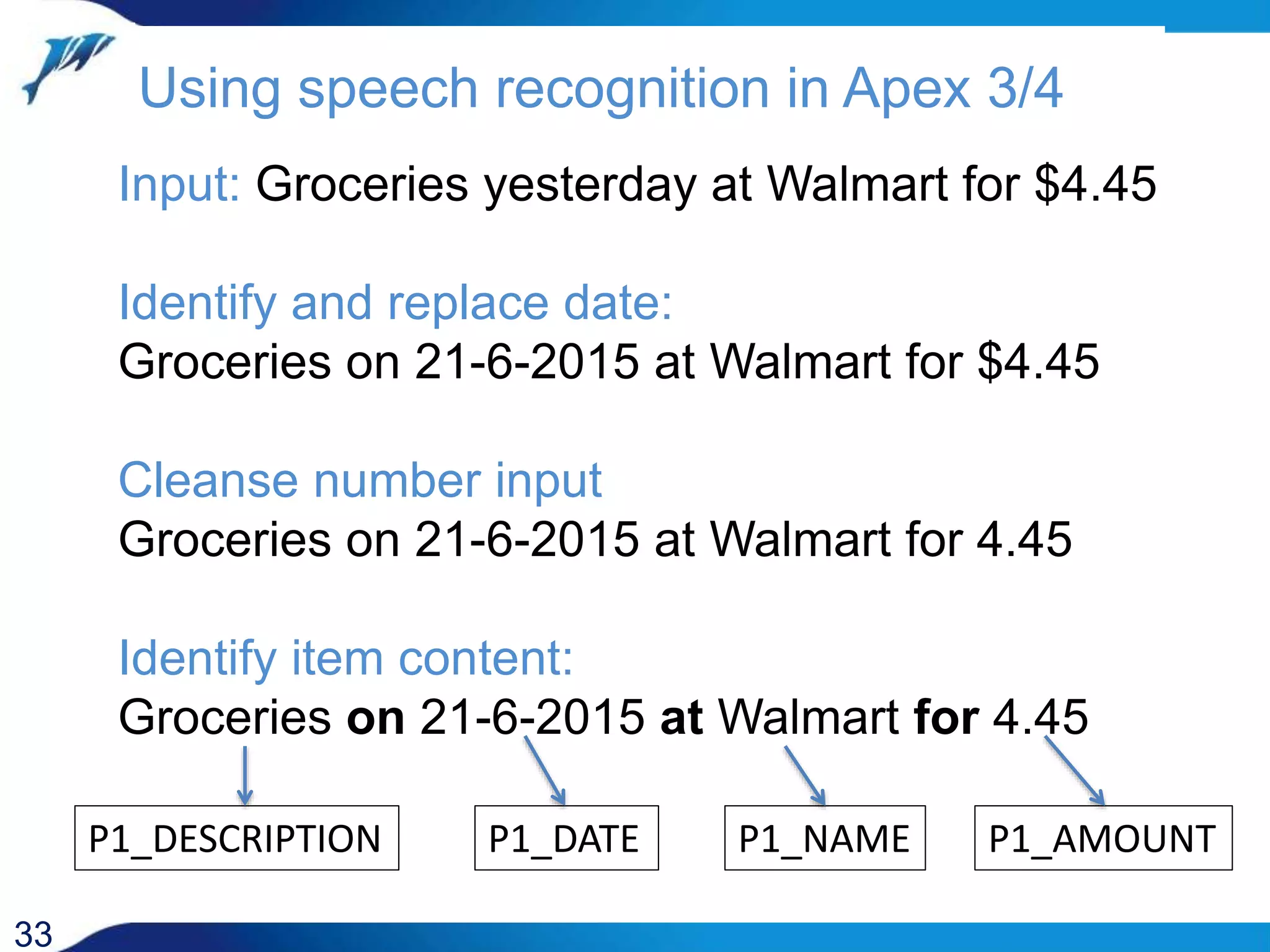Select the P1_DATE field box
This screenshot has width=1270, height=952.
point(566,838)
